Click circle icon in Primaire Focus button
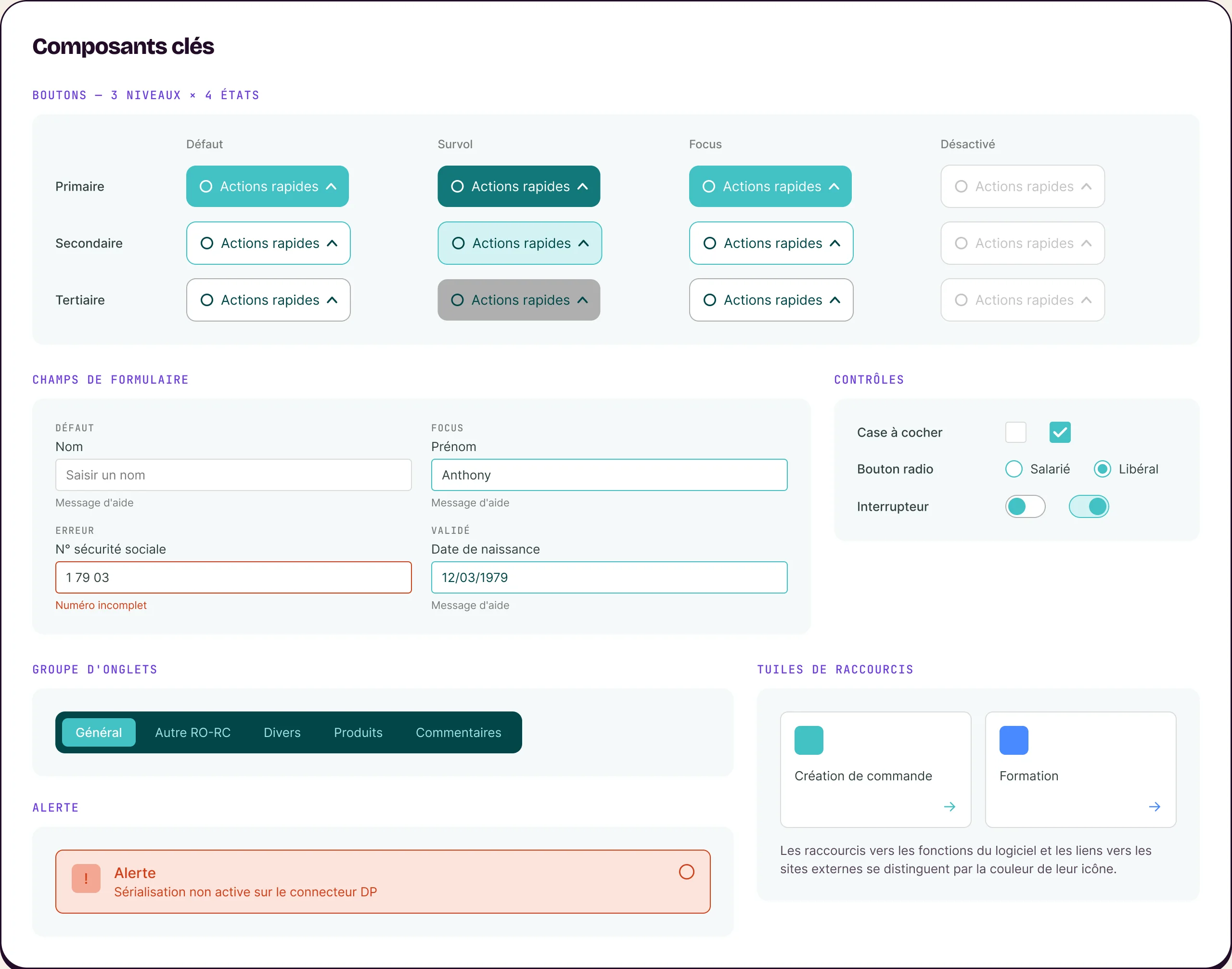 pyautogui.click(x=708, y=187)
